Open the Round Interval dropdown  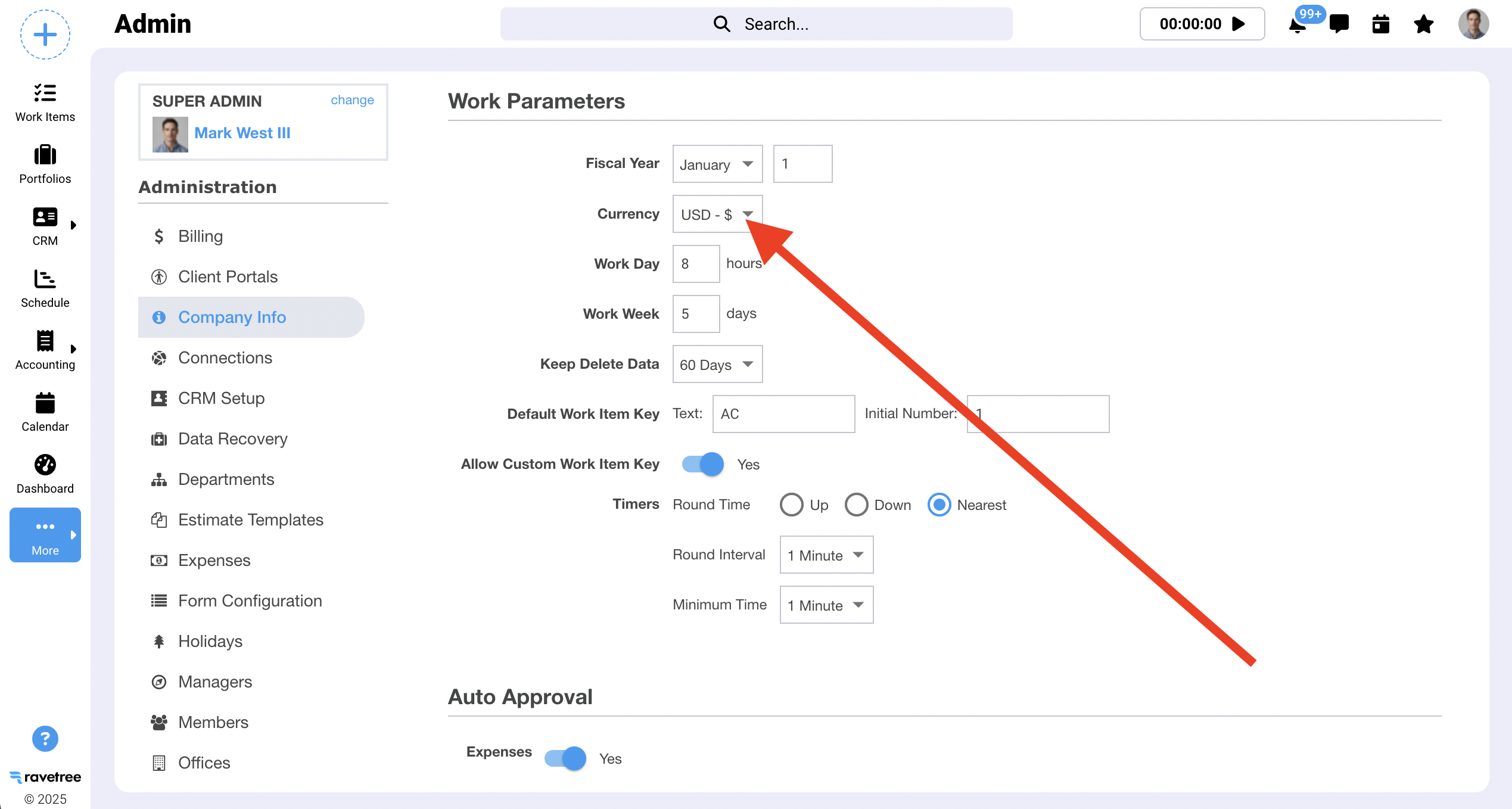coord(826,555)
